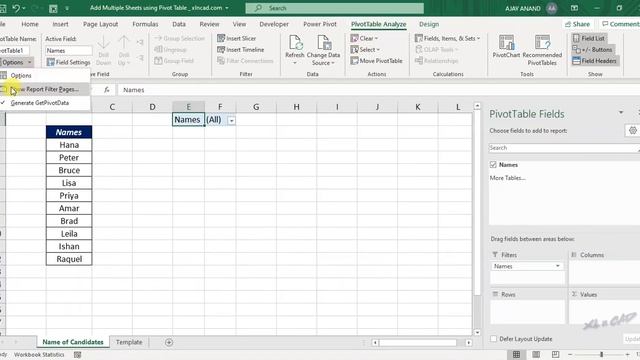Select Name of Candidates sheet tab
The height and width of the screenshot is (360, 640).
coord(73,342)
